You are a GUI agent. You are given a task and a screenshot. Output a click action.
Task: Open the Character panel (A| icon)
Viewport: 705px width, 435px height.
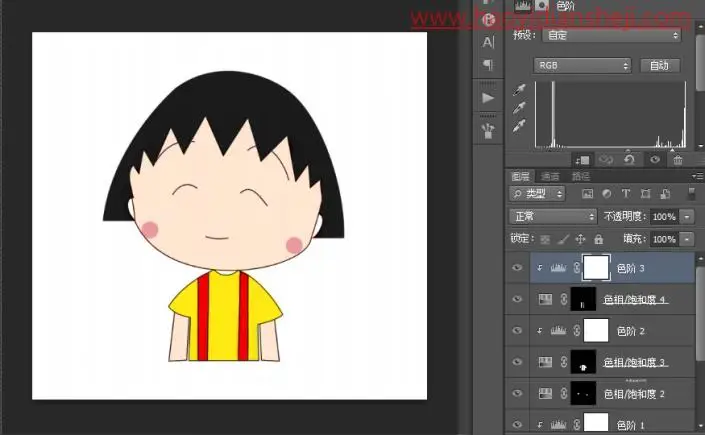click(x=488, y=42)
